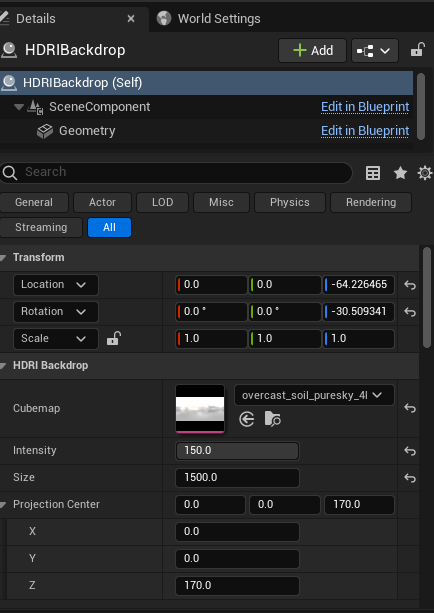434x613 pixels.
Task: Reset Location to default arrow
Action: pos(410,285)
